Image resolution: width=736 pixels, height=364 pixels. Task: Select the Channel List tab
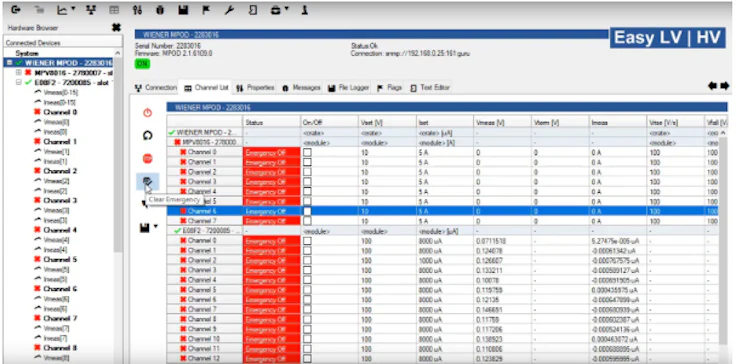pyautogui.click(x=207, y=88)
